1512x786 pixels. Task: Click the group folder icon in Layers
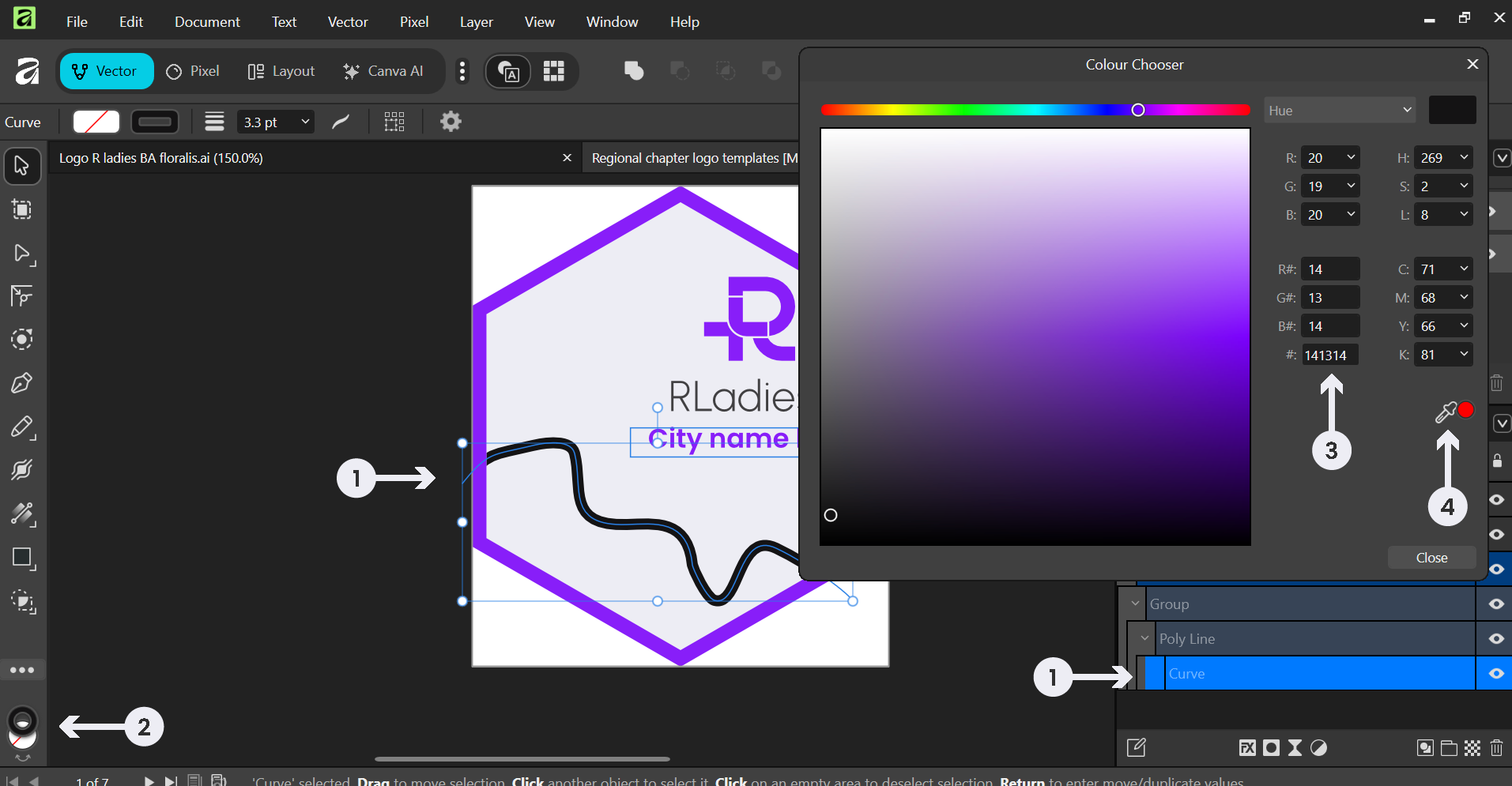(1449, 748)
